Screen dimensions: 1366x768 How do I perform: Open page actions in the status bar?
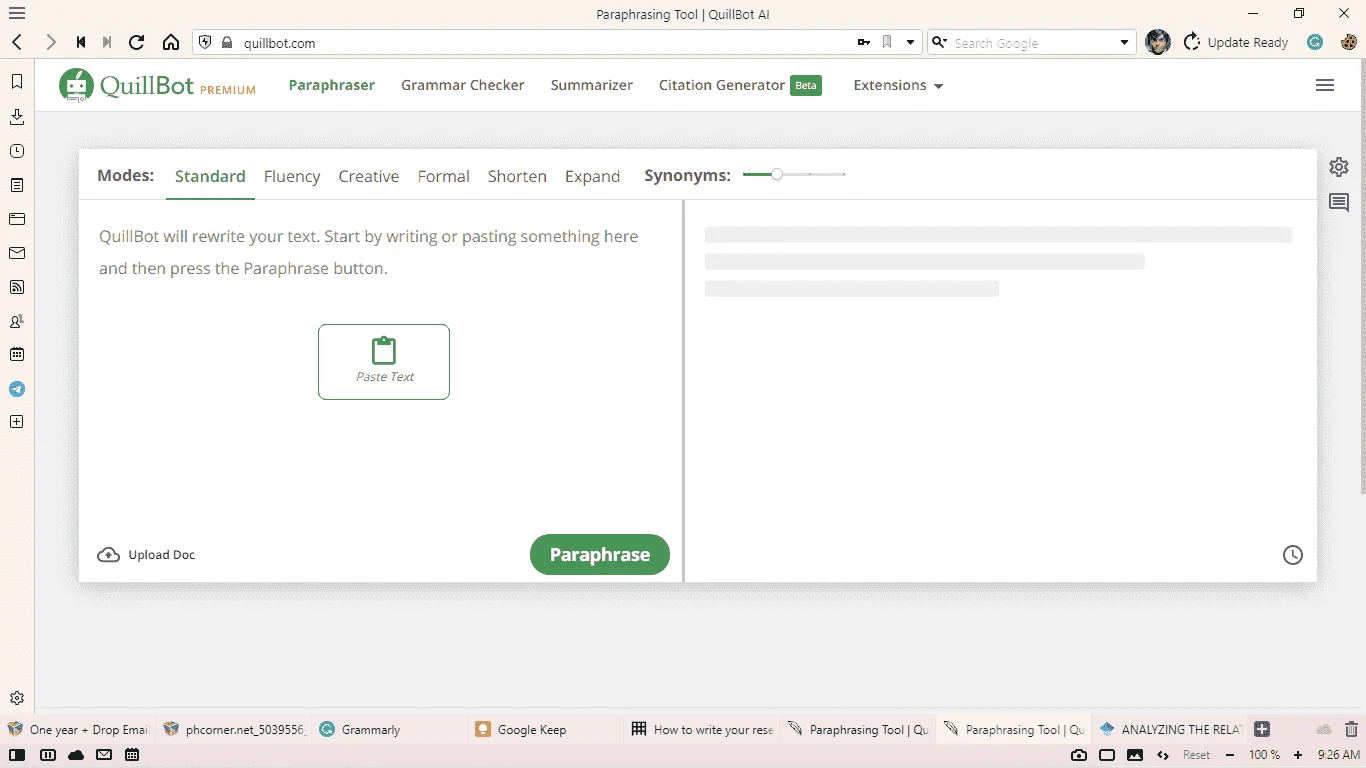click(1163, 755)
